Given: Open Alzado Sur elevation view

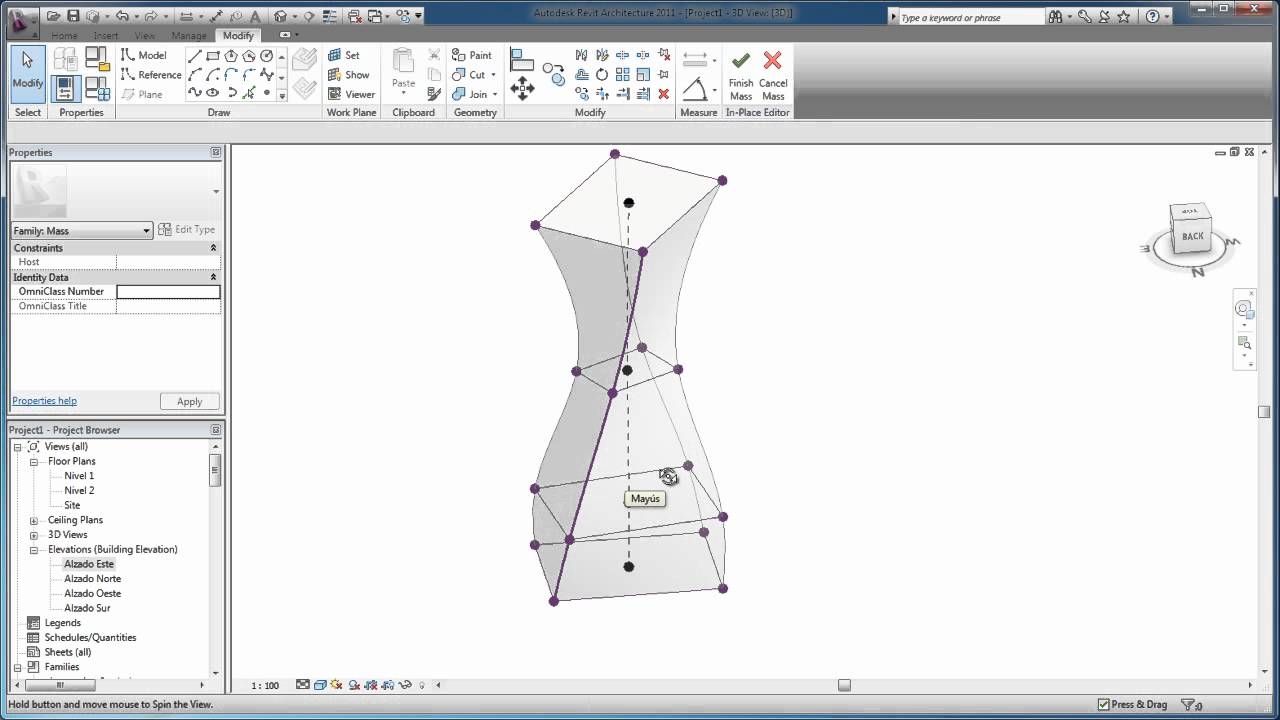Looking at the screenshot, I should [87, 608].
